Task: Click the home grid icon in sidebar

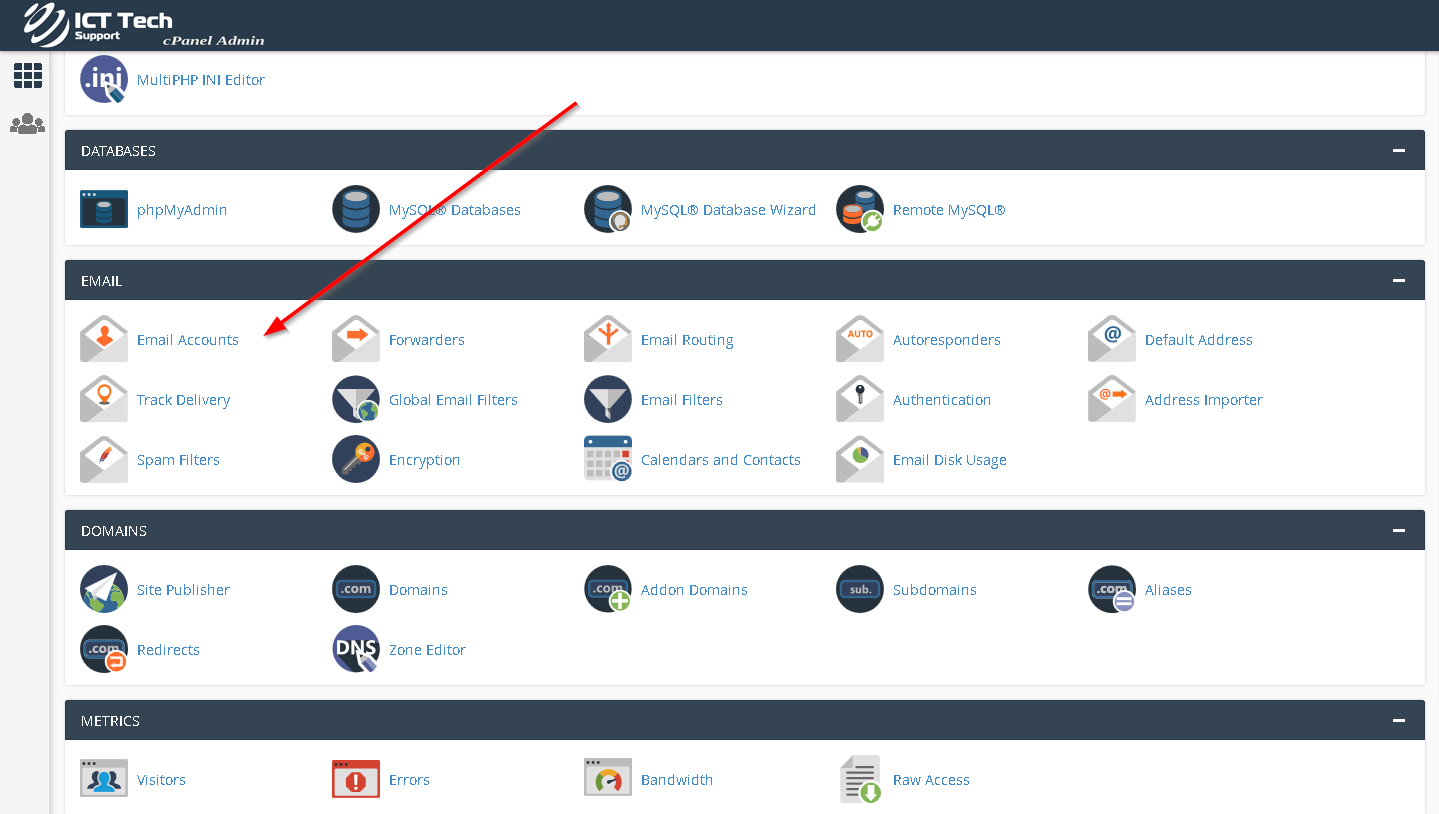Action: [x=27, y=75]
